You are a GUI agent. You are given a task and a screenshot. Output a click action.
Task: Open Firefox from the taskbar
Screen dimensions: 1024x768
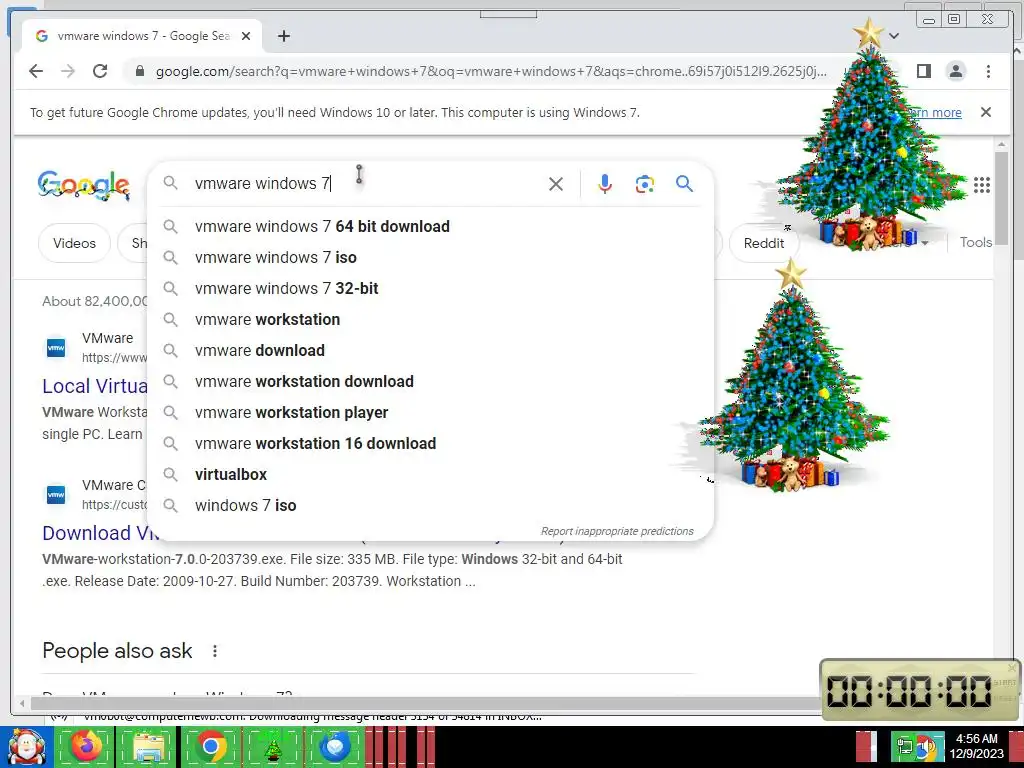[x=86, y=747]
